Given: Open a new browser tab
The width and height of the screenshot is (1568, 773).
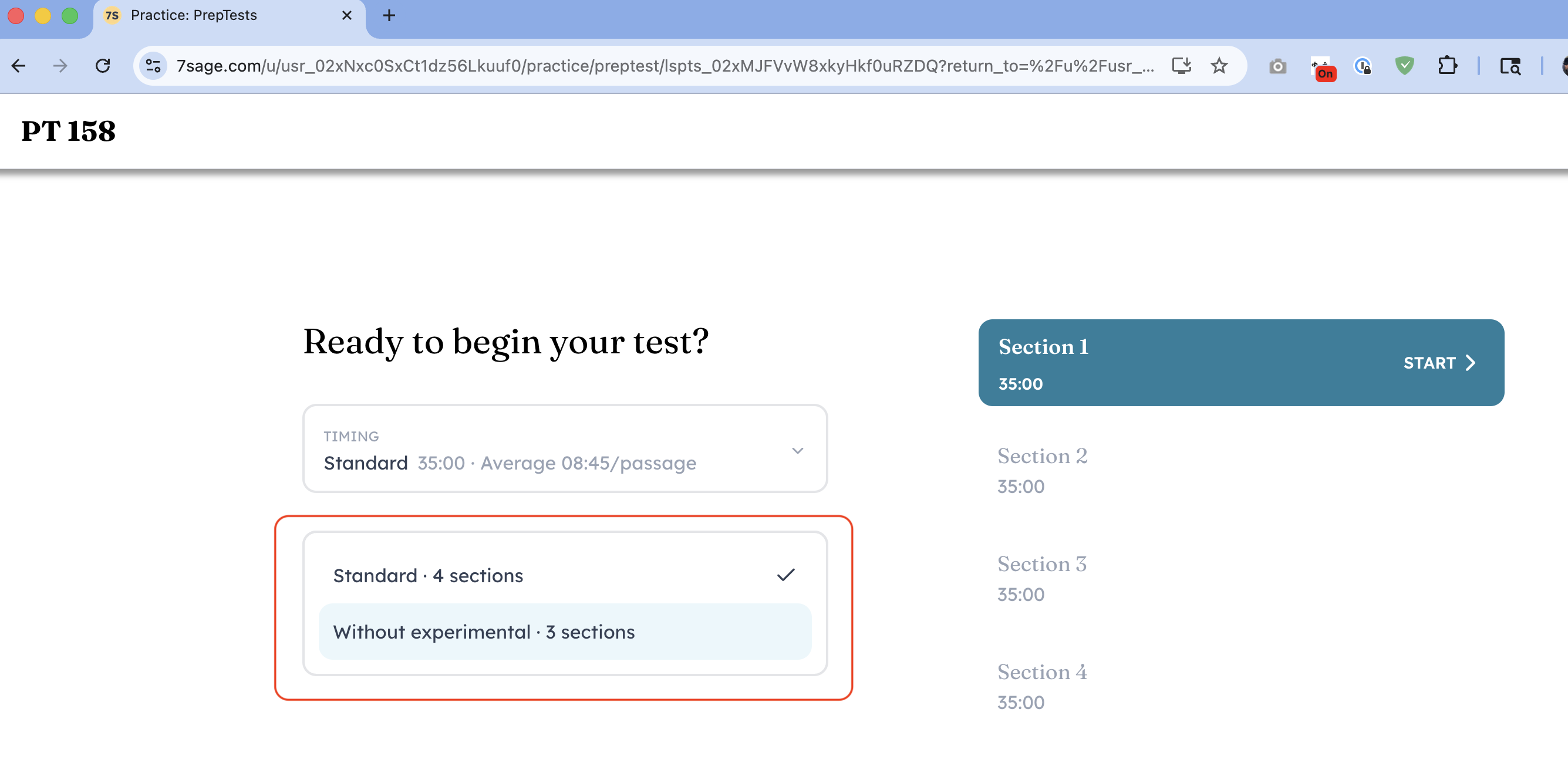Looking at the screenshot, I should point(389,16).
